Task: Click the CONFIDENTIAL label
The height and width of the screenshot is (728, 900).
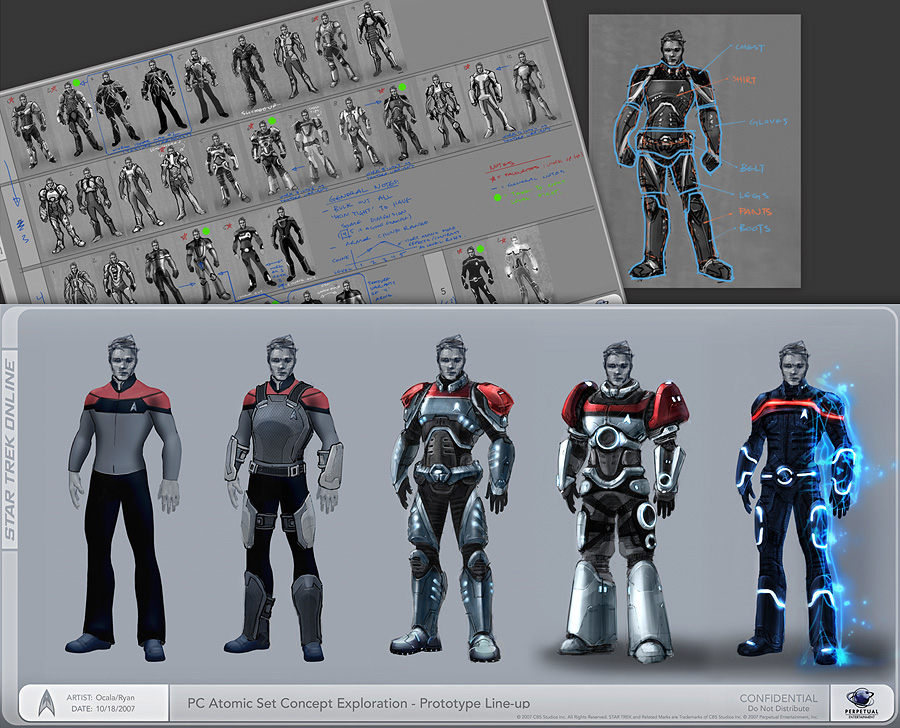Action: (778, 698)
